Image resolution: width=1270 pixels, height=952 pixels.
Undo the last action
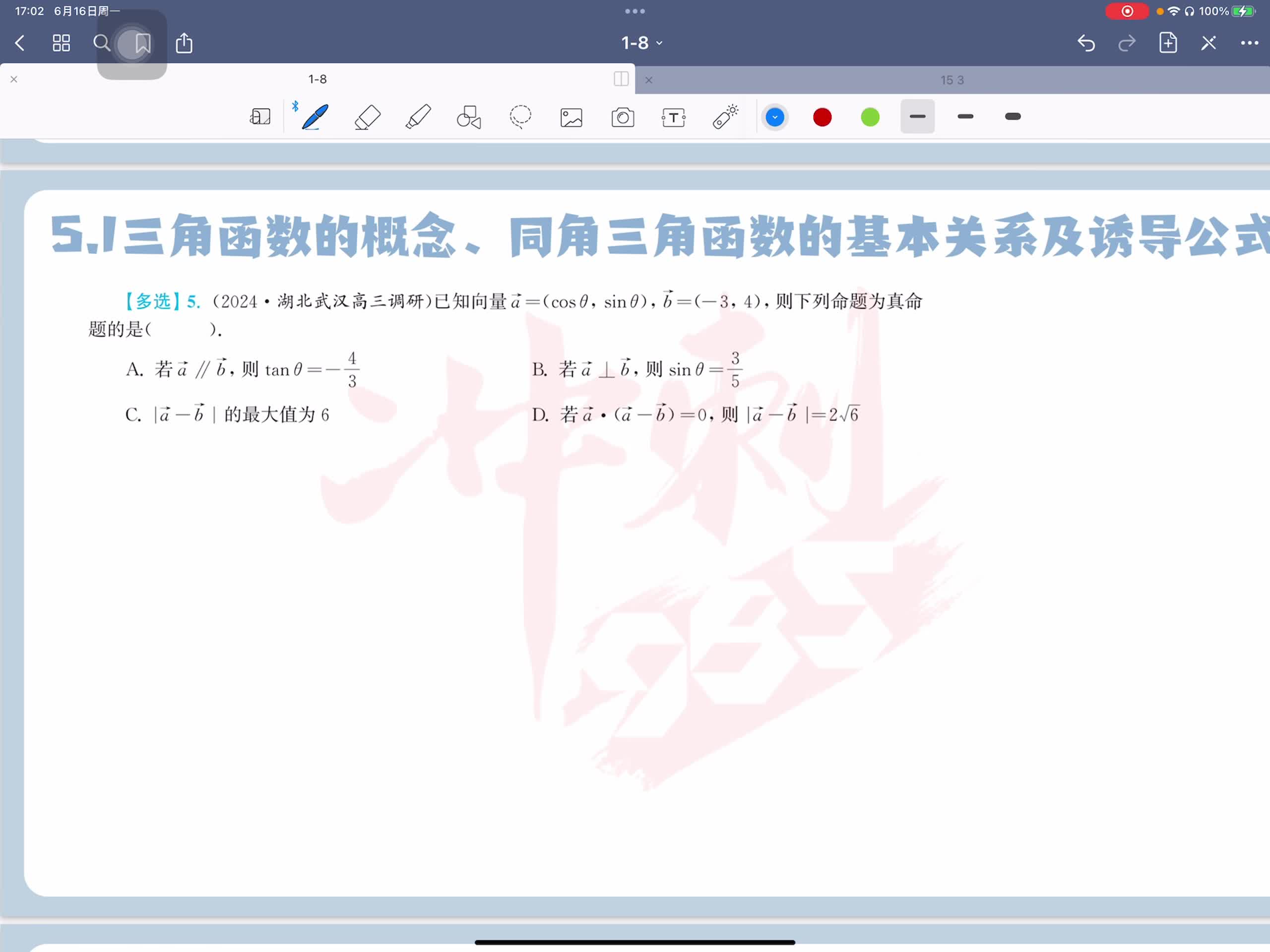click(1085, 43)
